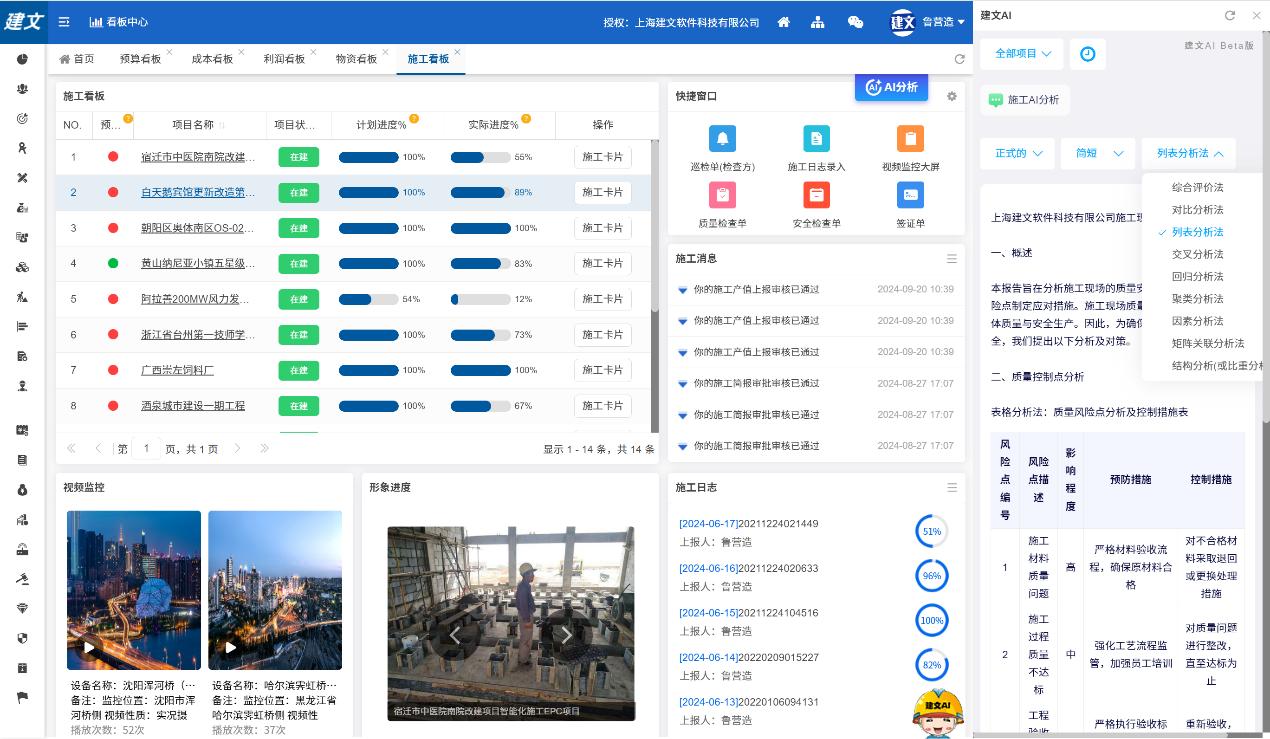The height and width of the screenshot is (739, 1270).
Task: Open the 签证单 shortcut icon
Action: tap(910, 195)
